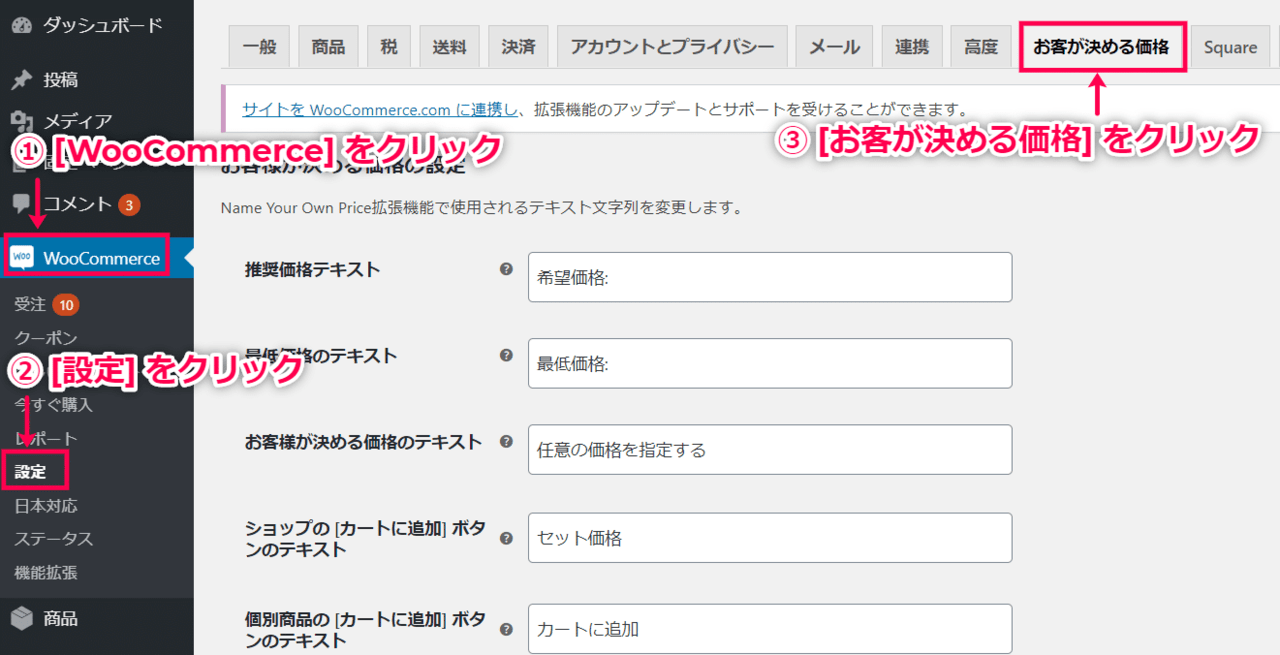
Task: Open the 税 tab
Action: [389, 47]
